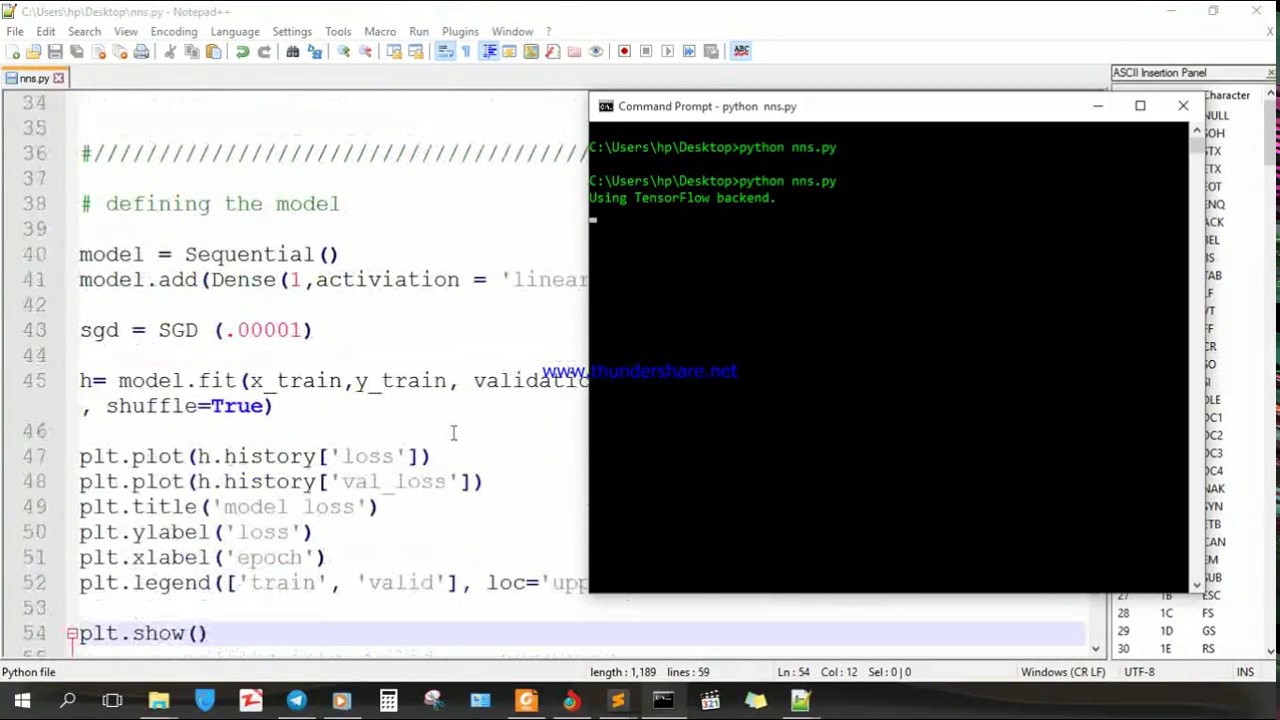The height and width of the screenshot is (720, 1280).
Task: Open the Windows Start menu
Action: pyautogui.click(x=22, y=701)
